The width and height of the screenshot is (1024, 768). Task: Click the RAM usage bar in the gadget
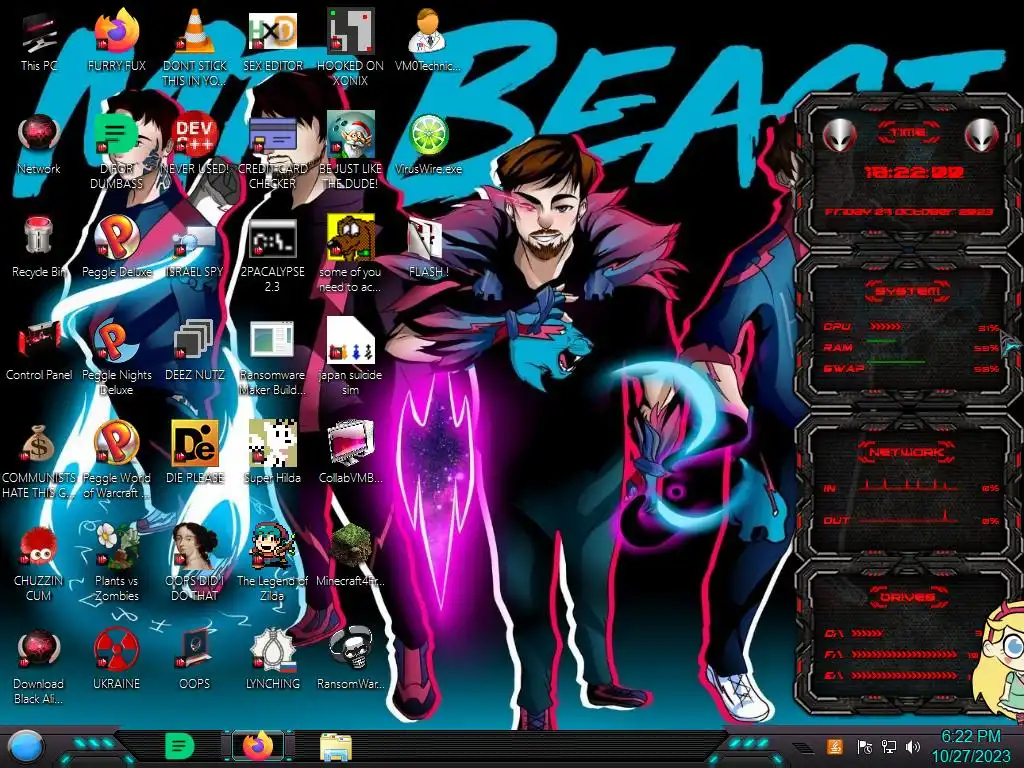click(x=882, y=342)
